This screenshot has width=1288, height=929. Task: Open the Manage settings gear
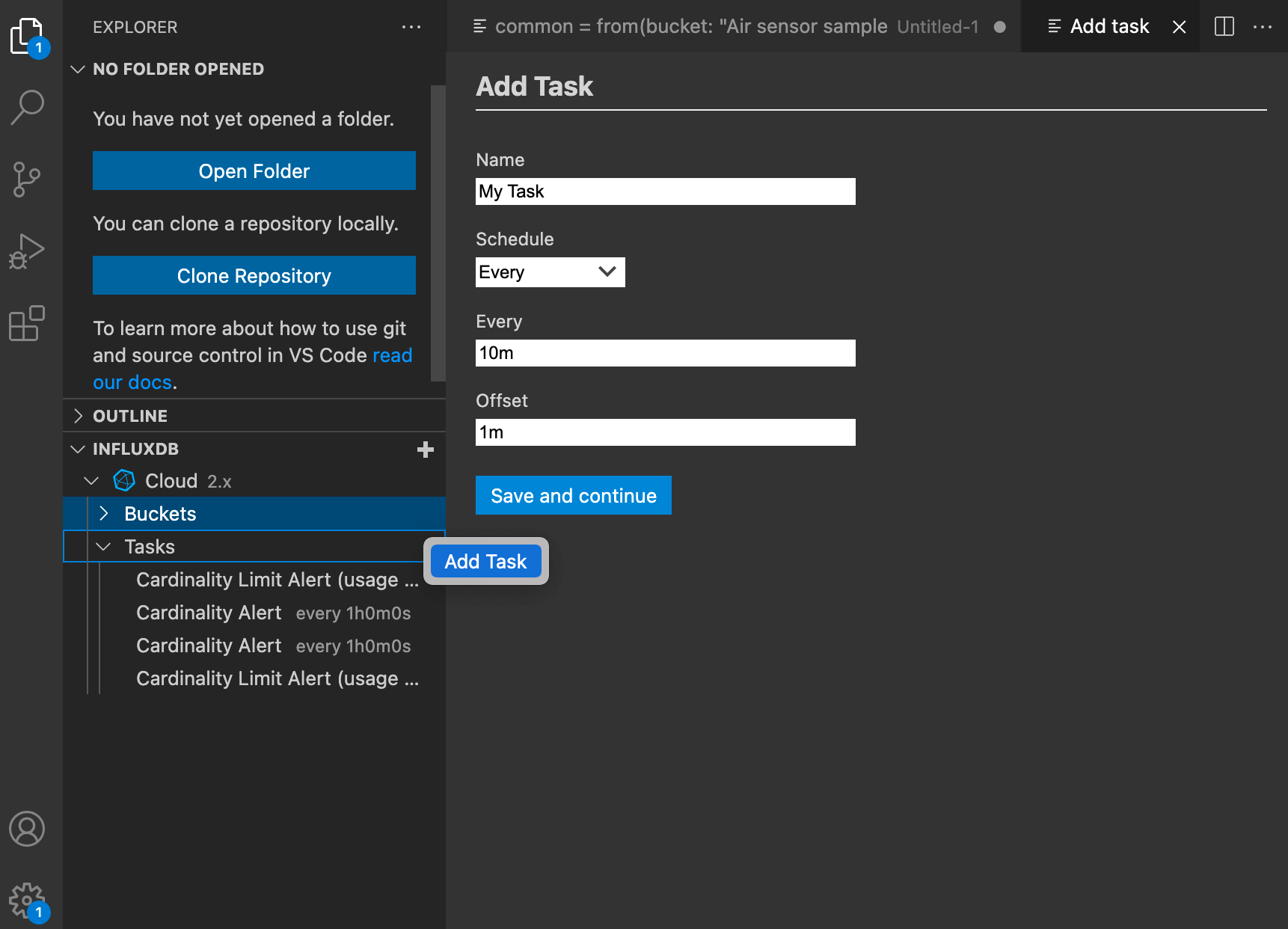[28, 901]
